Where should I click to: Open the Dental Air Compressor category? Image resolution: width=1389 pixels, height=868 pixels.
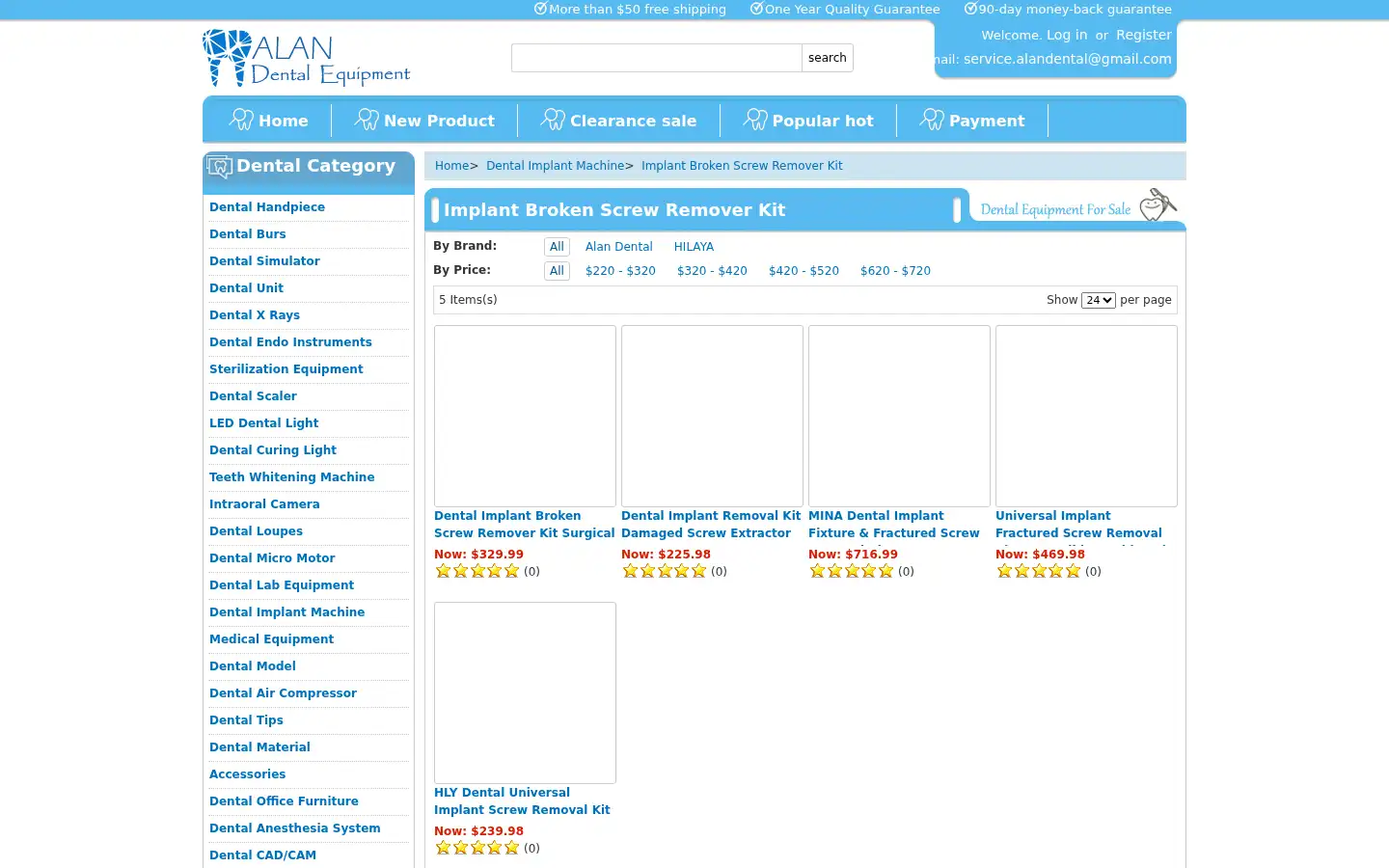coord(283,693)
